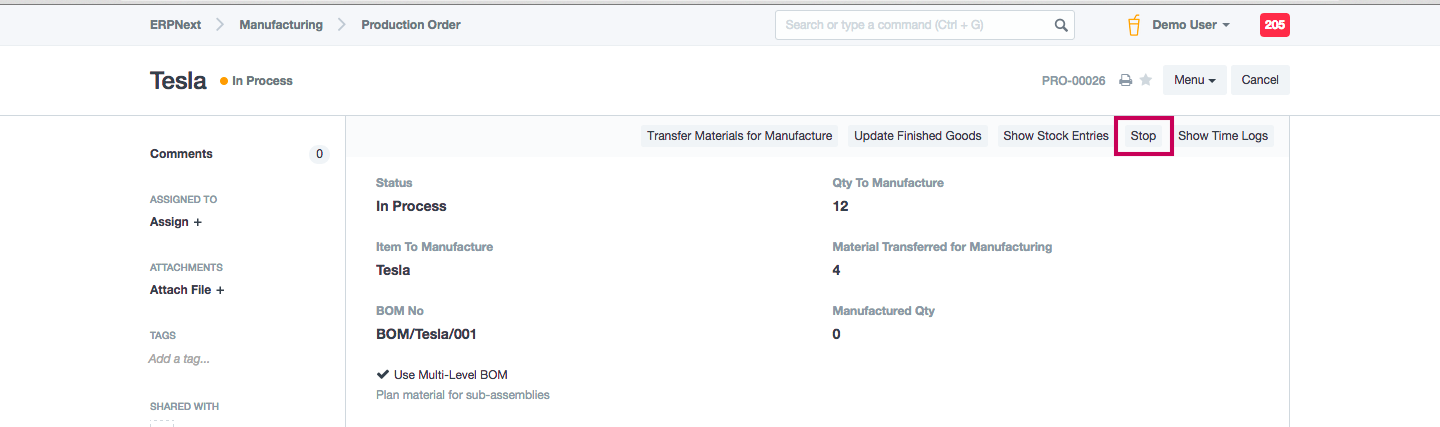1440x427 pixels.
Task: Expand the Demo User account dropdown
Action: click(1190, 25)
